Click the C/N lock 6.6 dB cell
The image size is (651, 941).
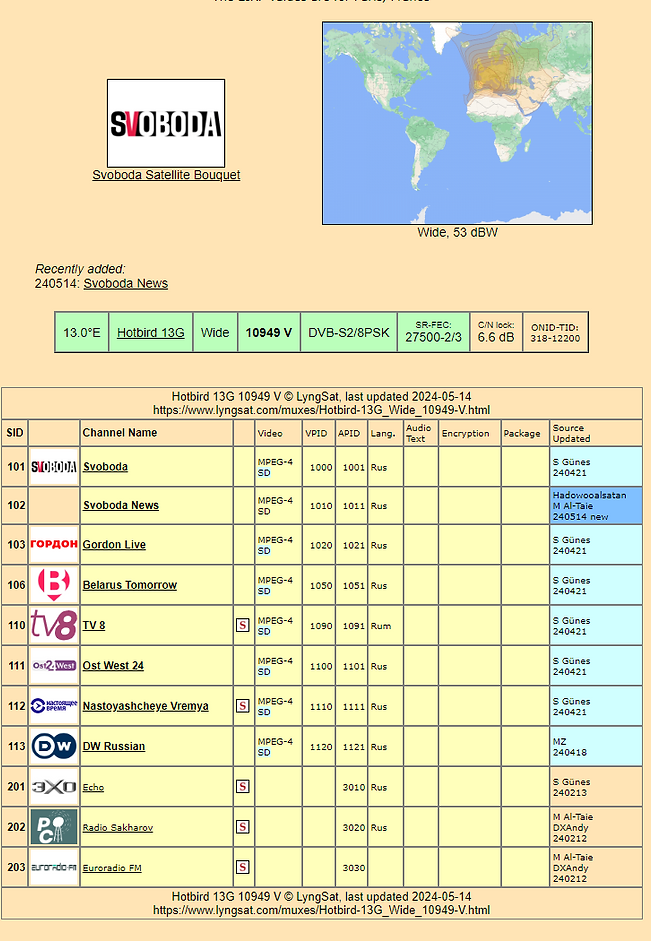click(x=496, y=332)
